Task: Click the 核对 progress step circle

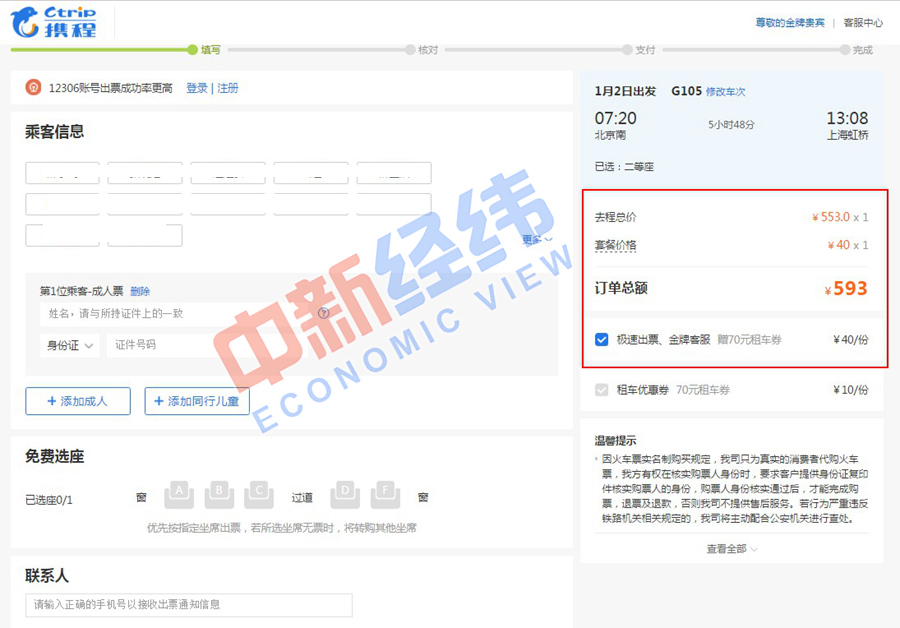Action: point(410,47)
